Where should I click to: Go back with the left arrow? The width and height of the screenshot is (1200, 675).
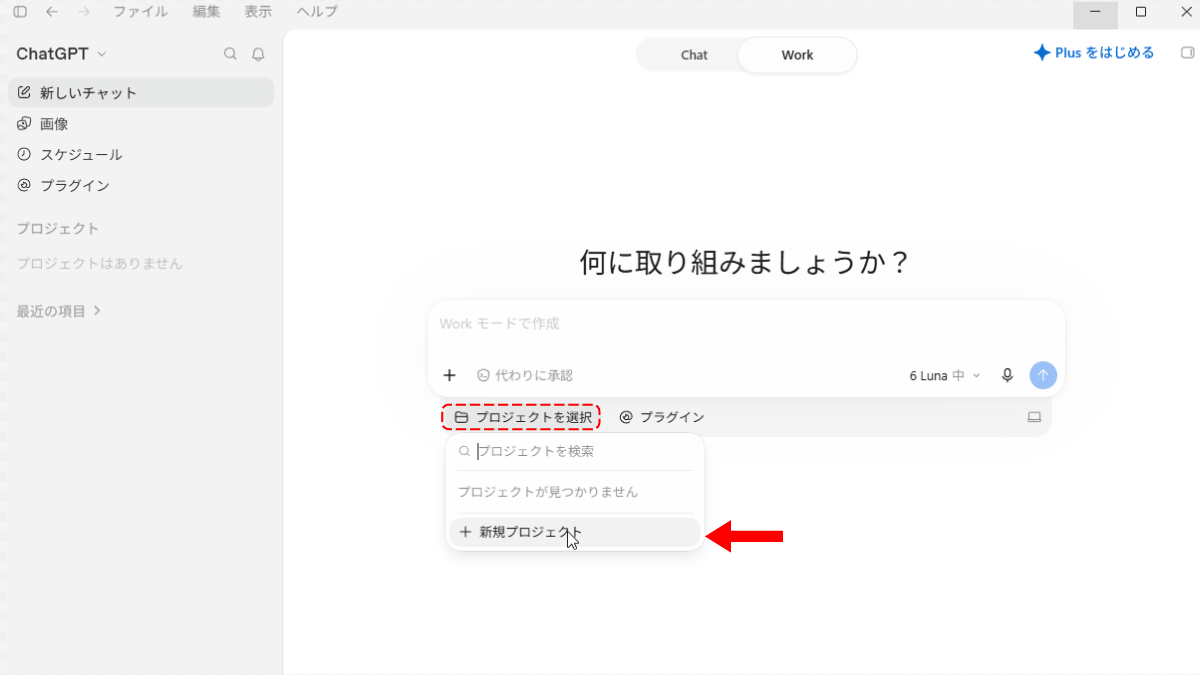pos(52,12)
